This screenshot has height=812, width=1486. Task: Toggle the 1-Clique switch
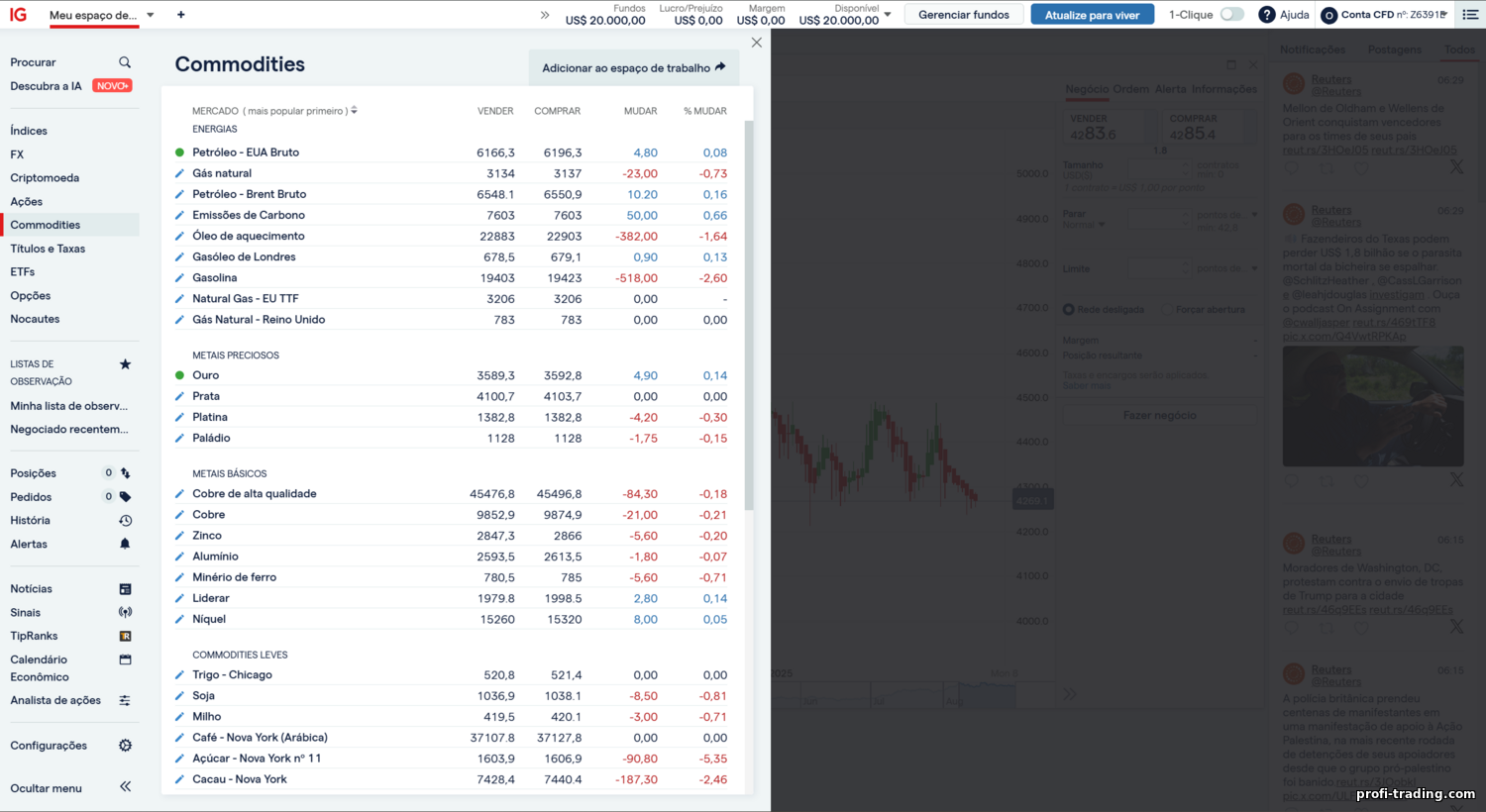click(1231, 15)
